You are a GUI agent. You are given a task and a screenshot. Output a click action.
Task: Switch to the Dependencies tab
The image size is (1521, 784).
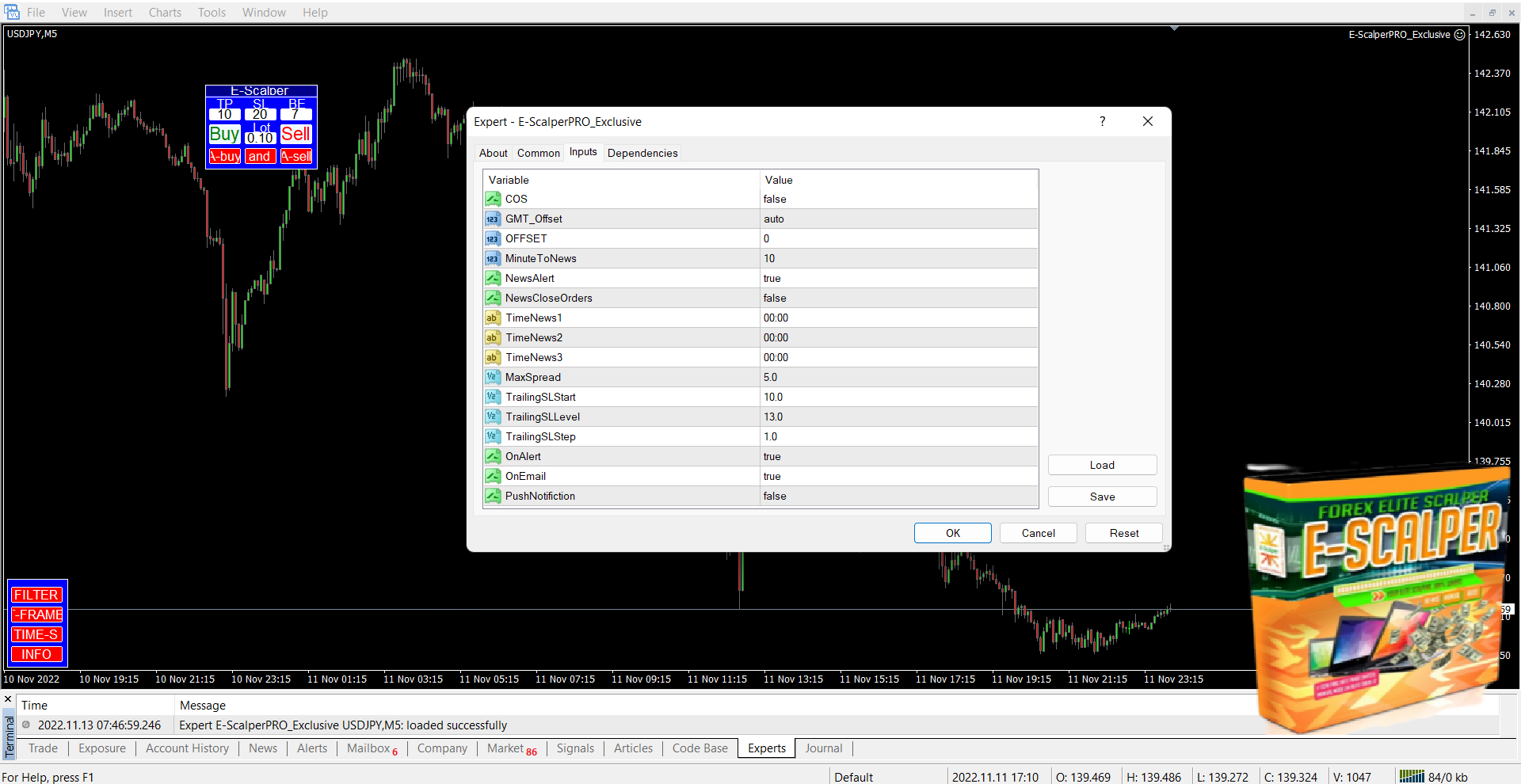coord(642,153)
